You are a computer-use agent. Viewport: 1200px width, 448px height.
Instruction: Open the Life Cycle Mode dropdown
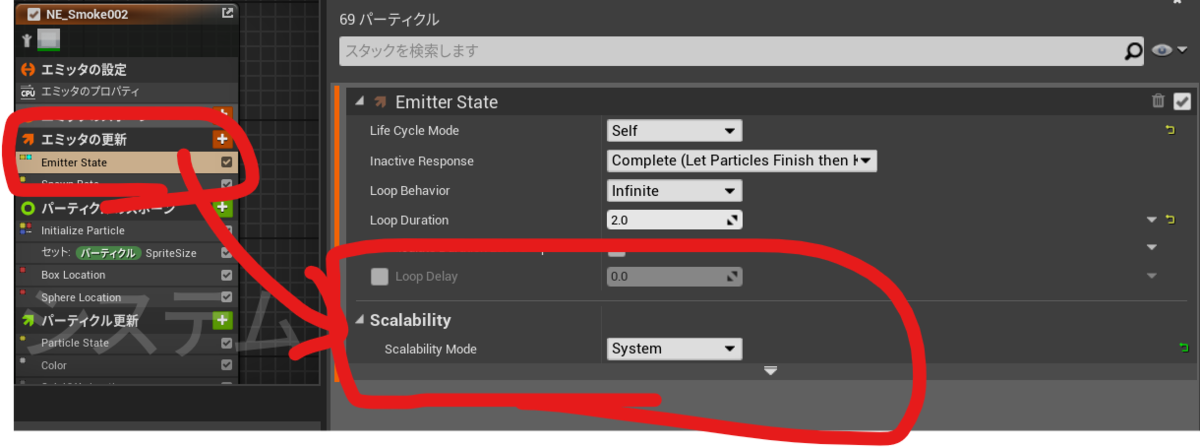click(x=674, y=131)
